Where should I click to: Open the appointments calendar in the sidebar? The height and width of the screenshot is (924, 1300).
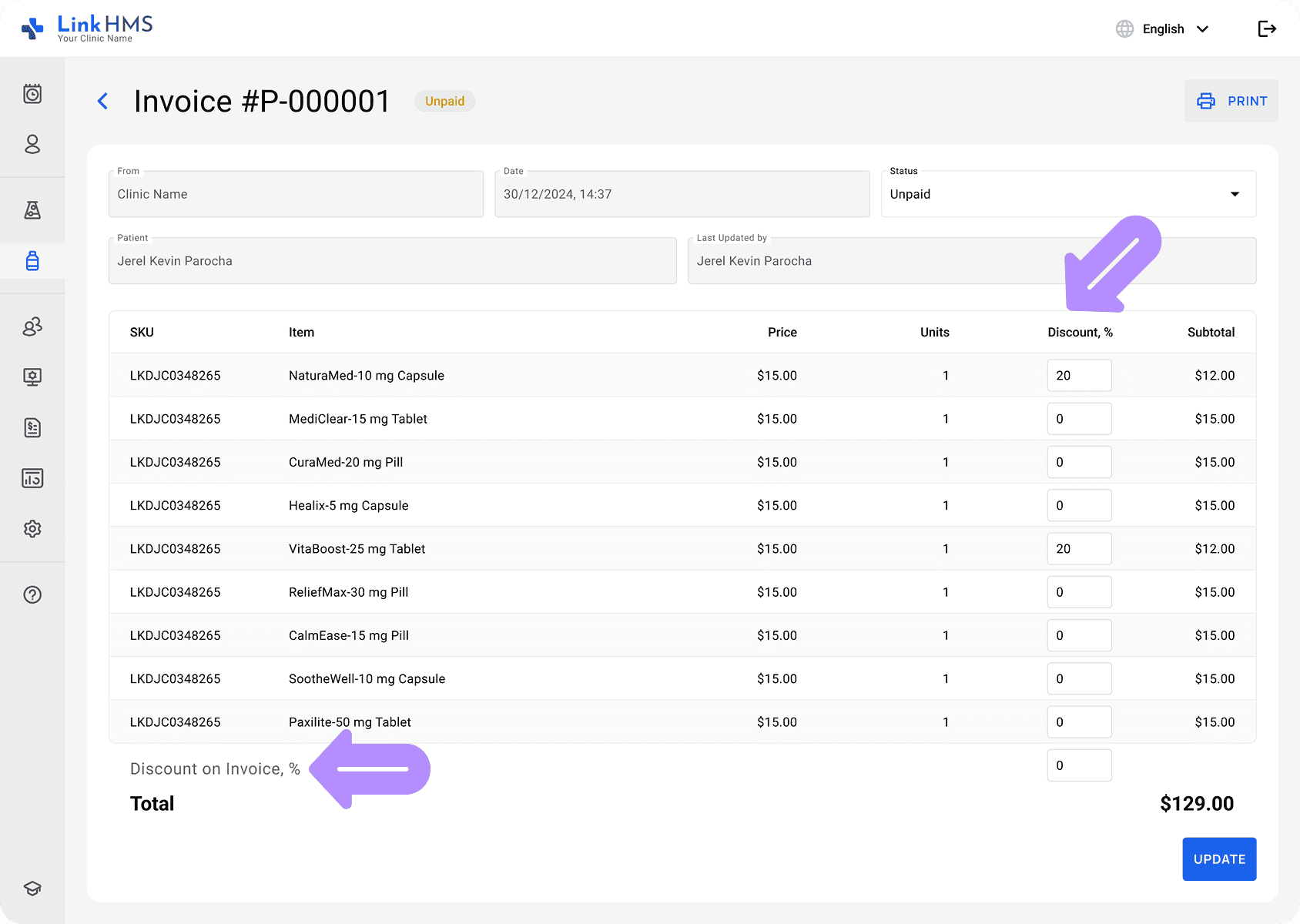coord(32,94)
